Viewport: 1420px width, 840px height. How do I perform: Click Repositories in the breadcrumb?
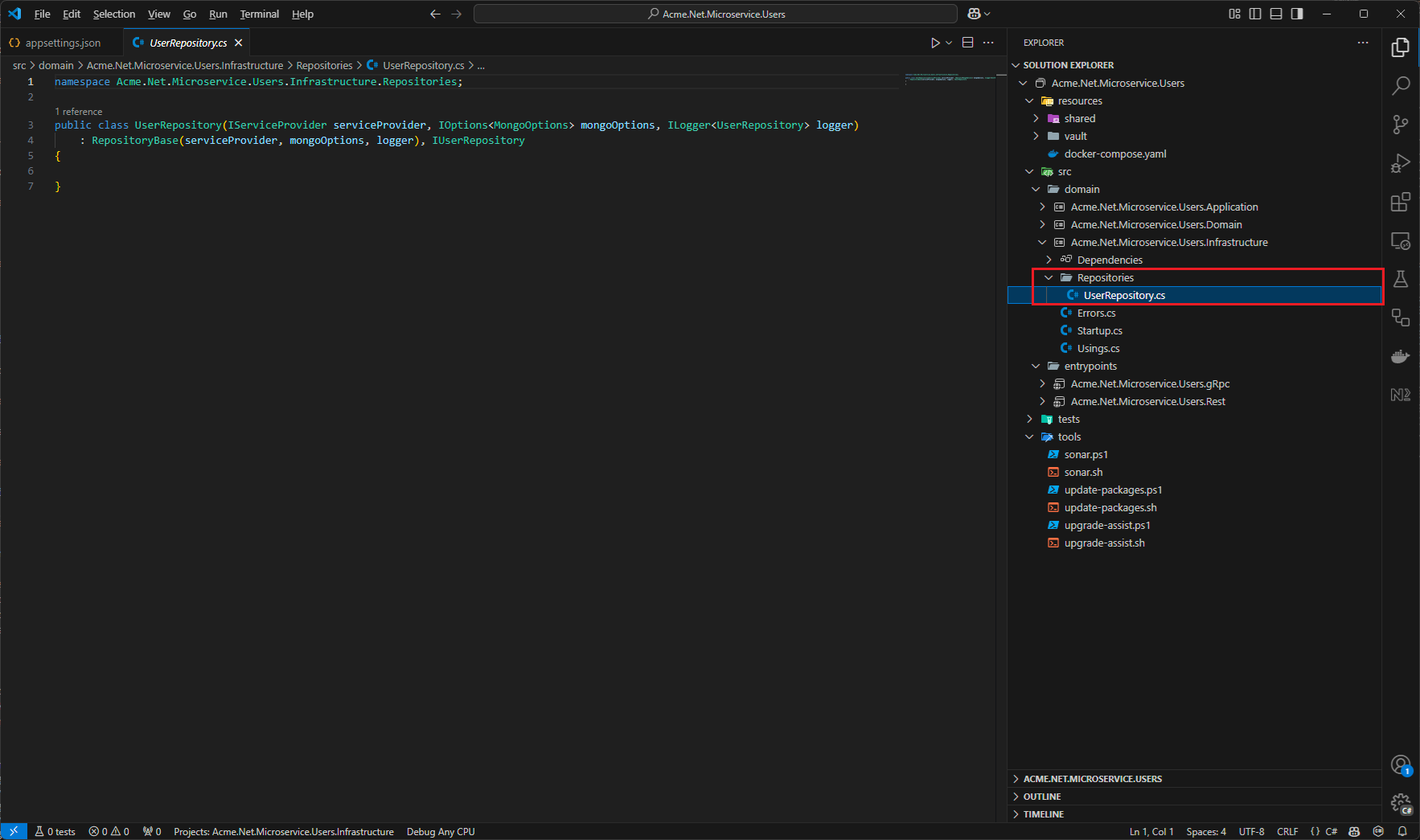[324, 65]
